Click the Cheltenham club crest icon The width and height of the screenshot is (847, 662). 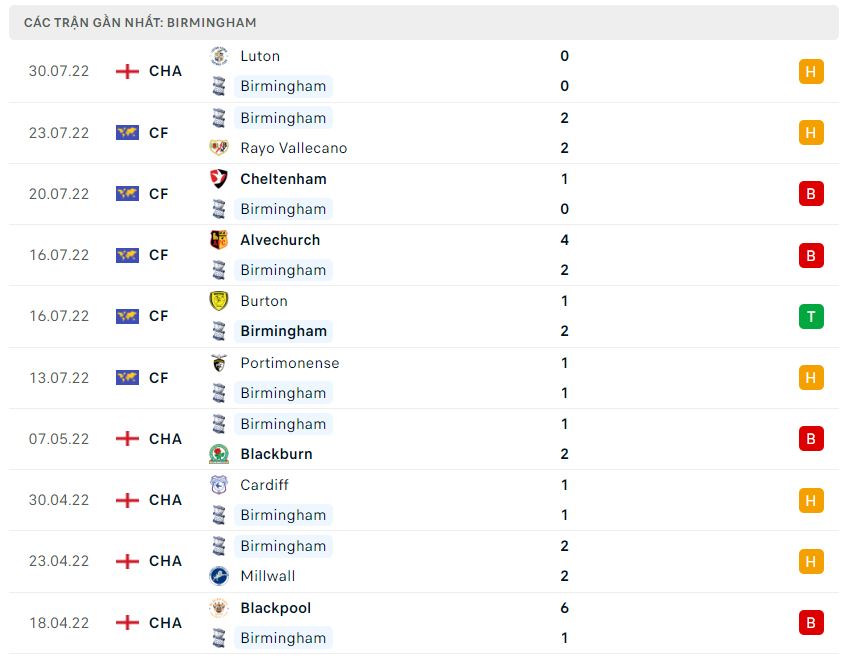pos(219,179)
